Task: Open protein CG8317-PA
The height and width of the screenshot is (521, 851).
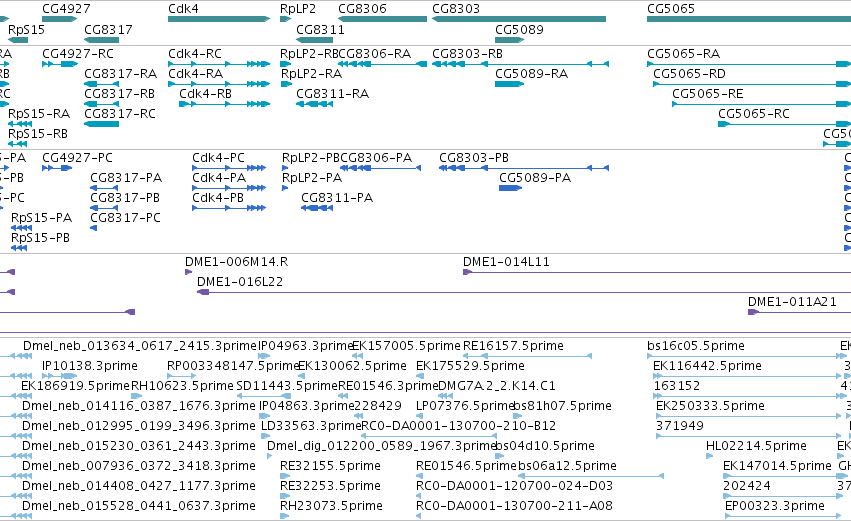Action: coord(126,178)
